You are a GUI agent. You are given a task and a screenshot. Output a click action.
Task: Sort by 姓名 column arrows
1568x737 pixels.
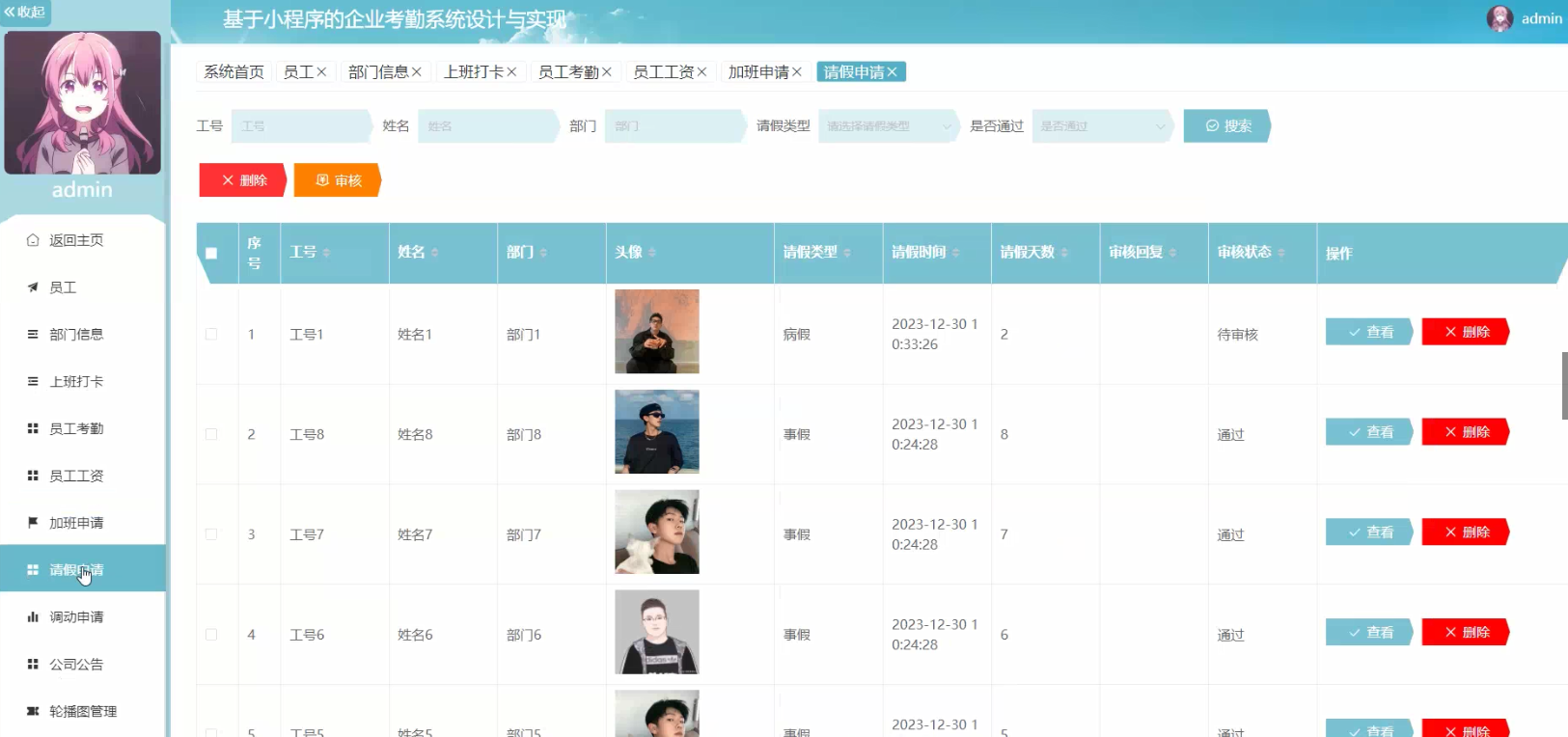(x=434, y=253)
